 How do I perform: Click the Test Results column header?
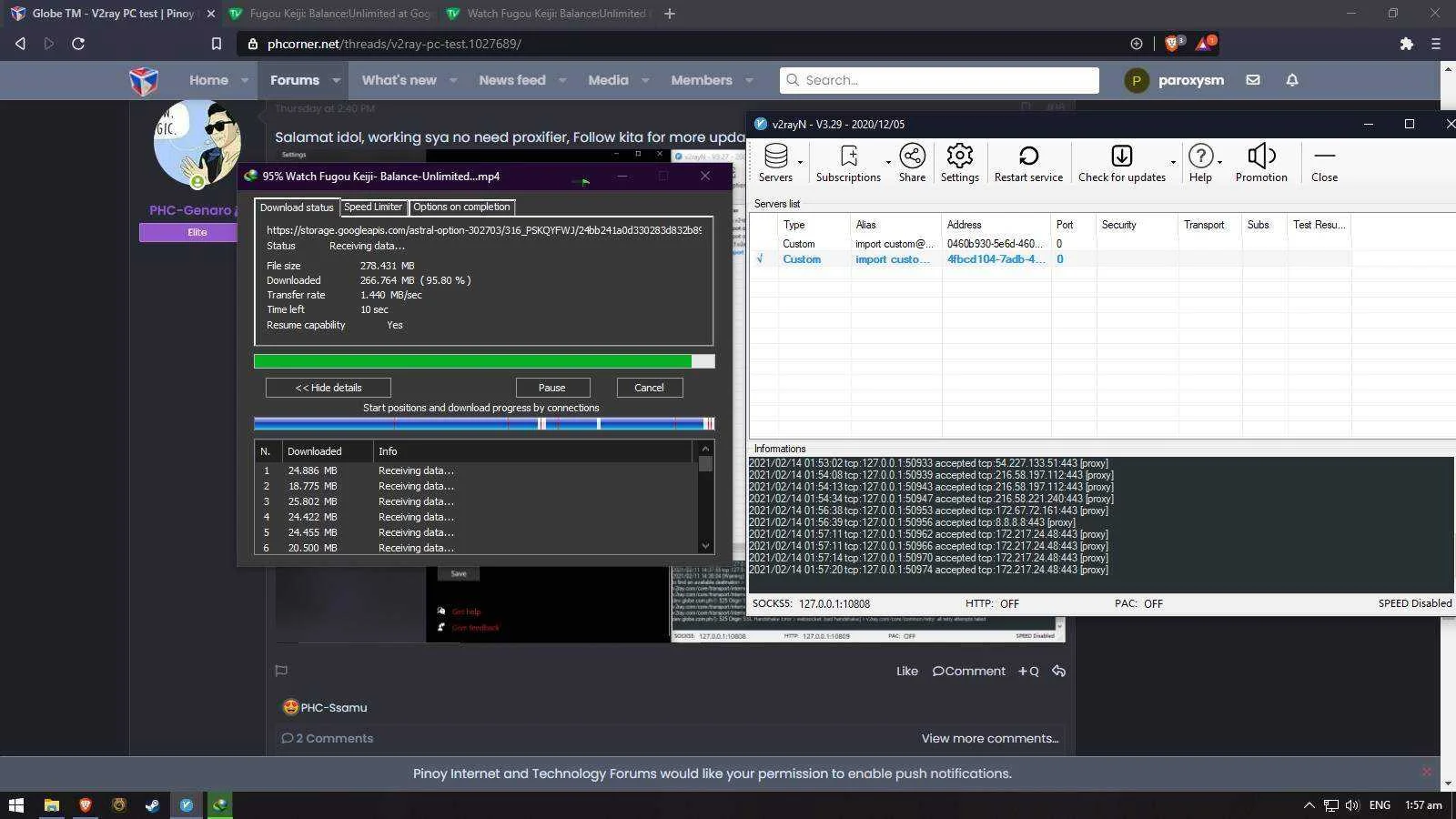click(1319, 225)
